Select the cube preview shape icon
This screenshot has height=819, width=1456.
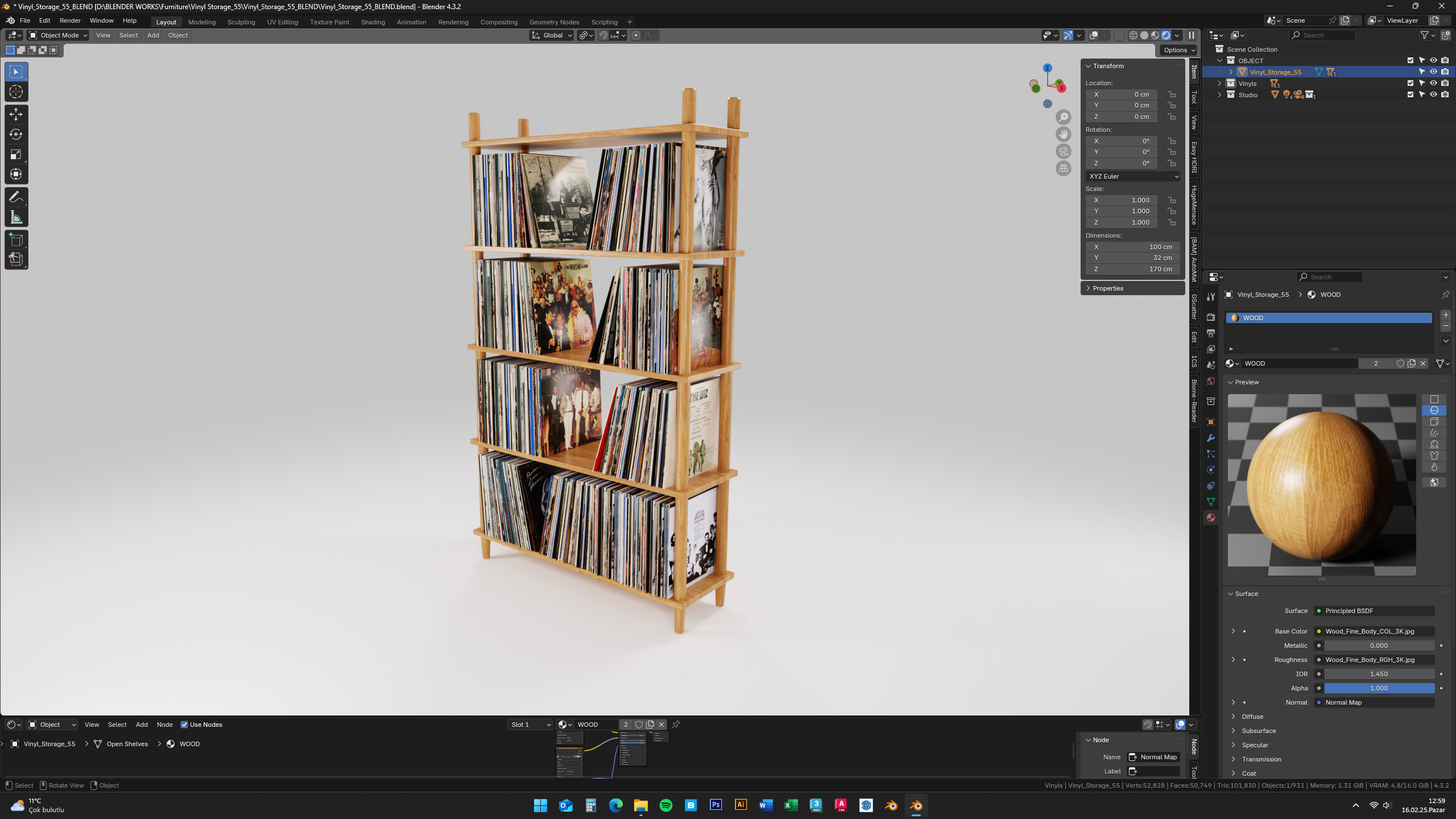(1434, 421)
